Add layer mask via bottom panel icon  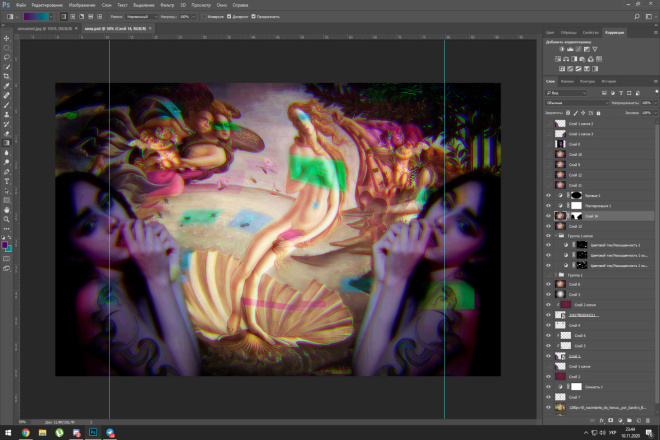point(611,420)
